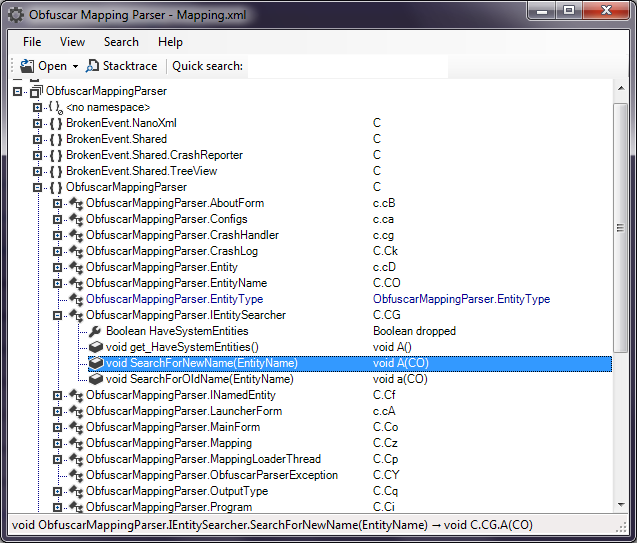Click the namespace braces icon beside BrokenEvent.NanoXml

coord(56,123)
